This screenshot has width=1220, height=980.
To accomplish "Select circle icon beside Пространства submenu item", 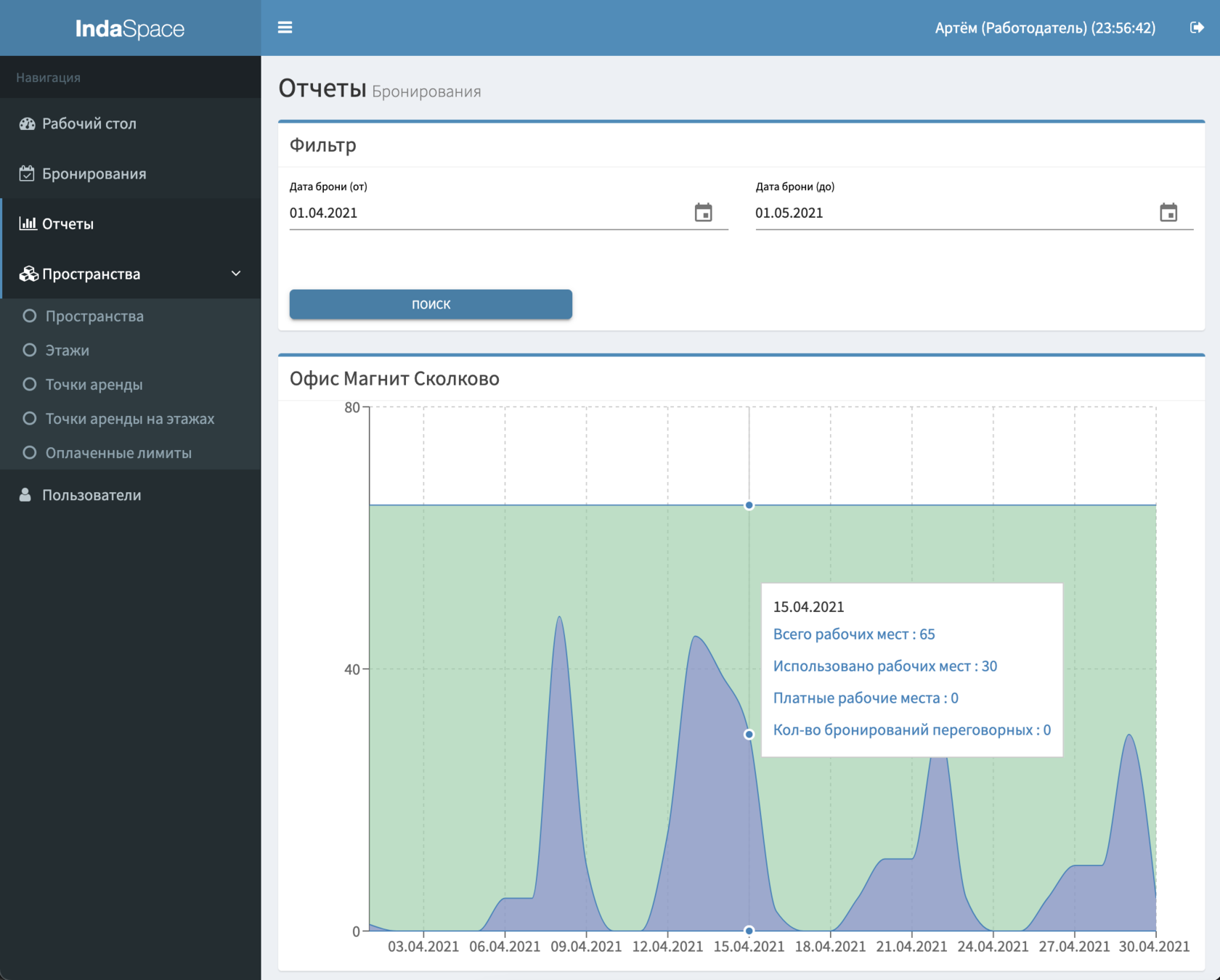I will (29, 316).
